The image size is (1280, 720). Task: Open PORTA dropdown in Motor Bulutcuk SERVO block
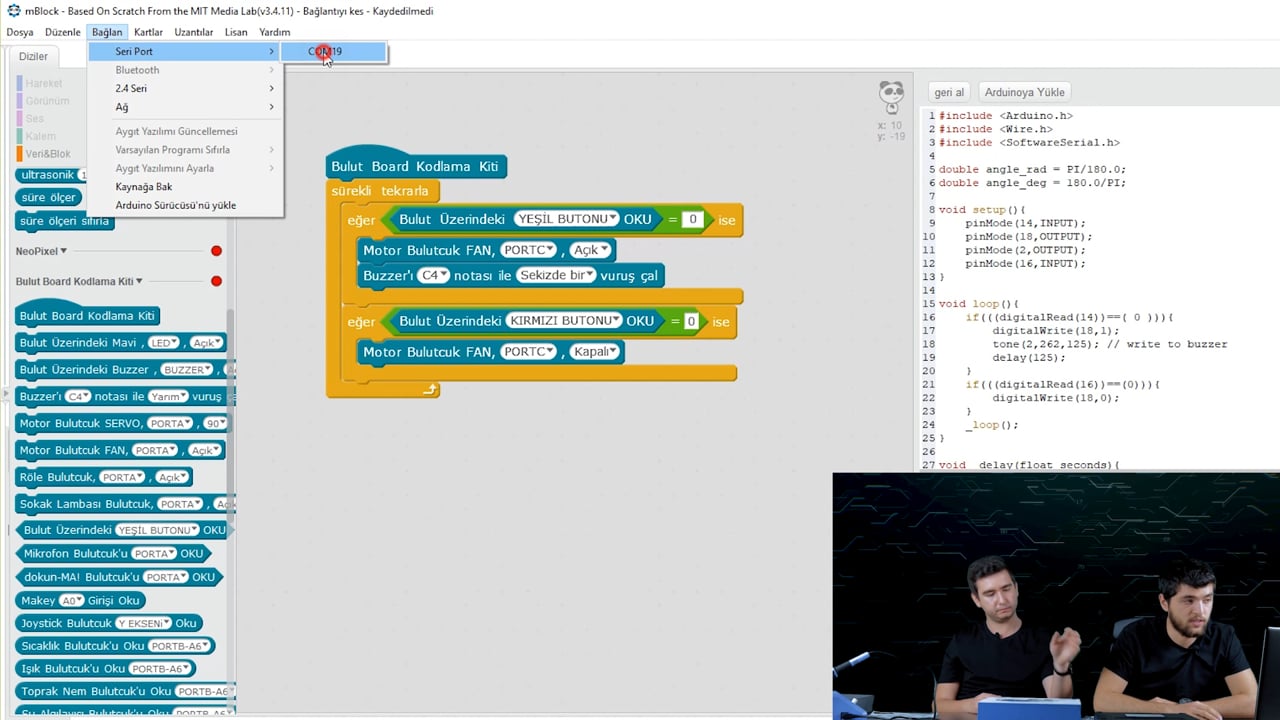point(169,424)
